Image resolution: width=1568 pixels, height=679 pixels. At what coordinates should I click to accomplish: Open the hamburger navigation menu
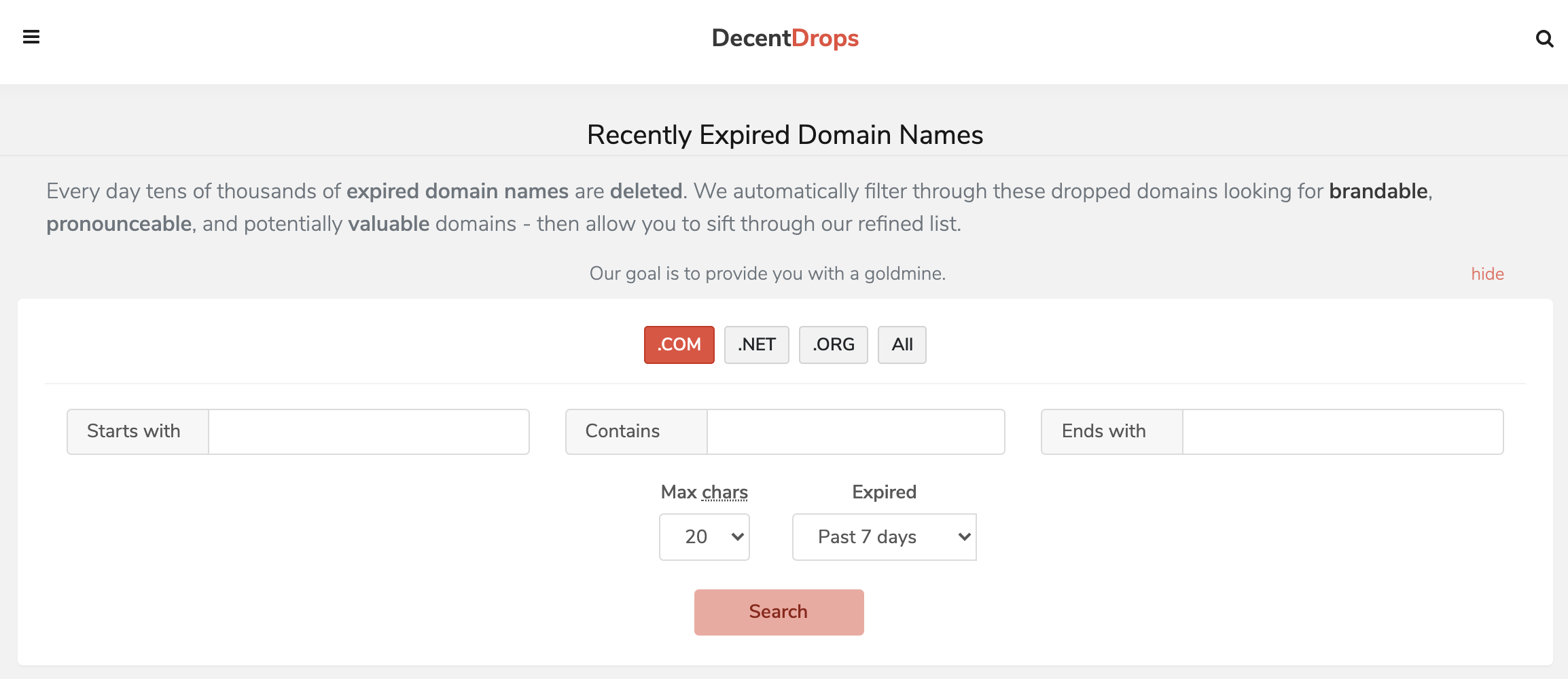[x=31, y=37]
